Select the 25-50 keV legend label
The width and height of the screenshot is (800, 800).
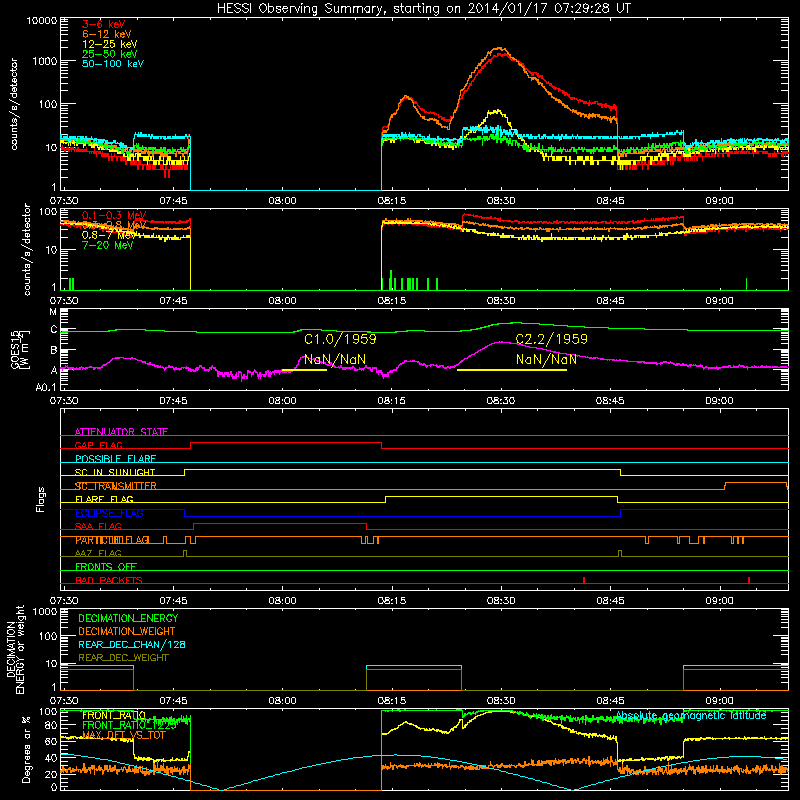(110, 54)
